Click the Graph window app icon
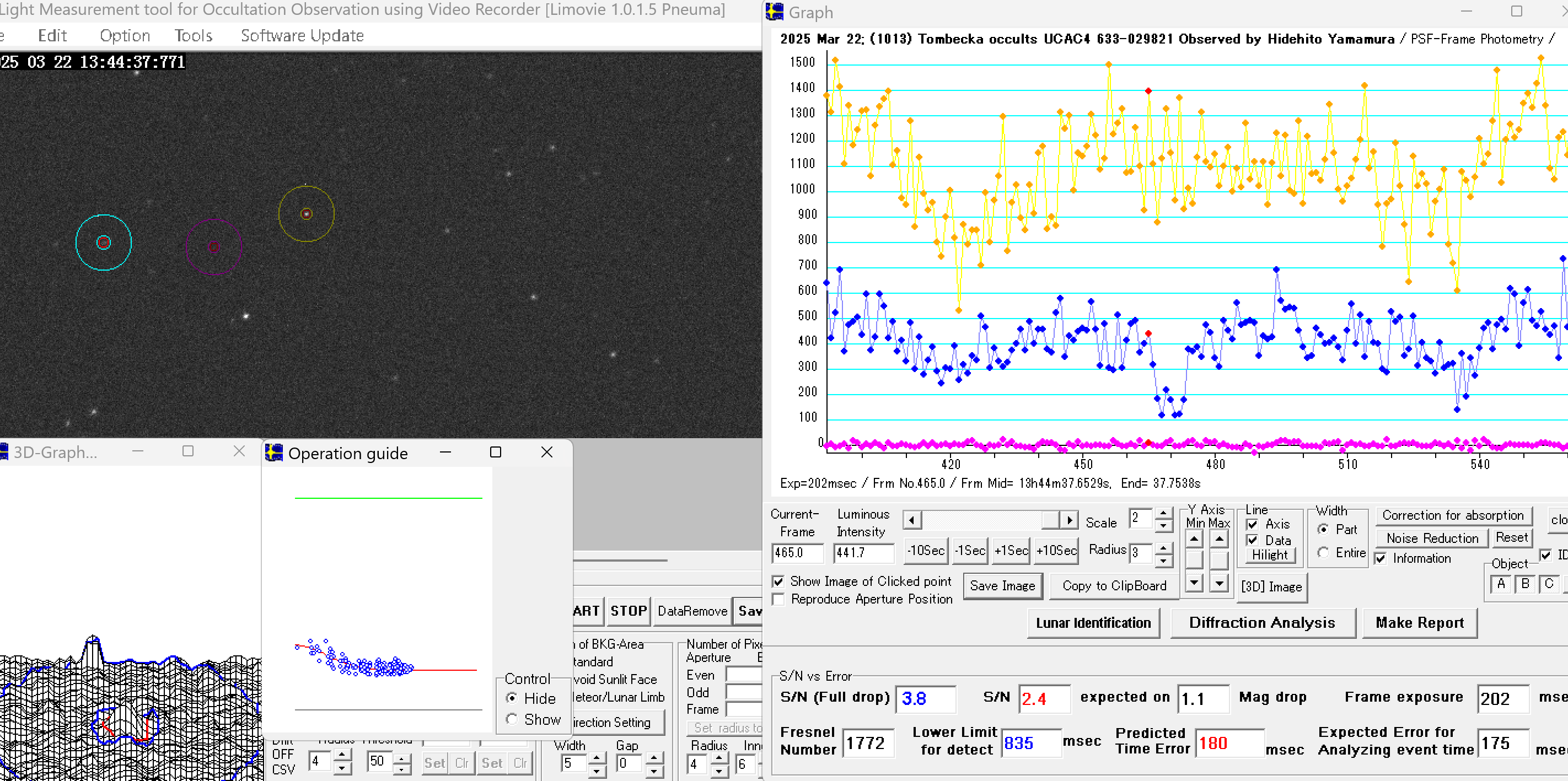 774,12
